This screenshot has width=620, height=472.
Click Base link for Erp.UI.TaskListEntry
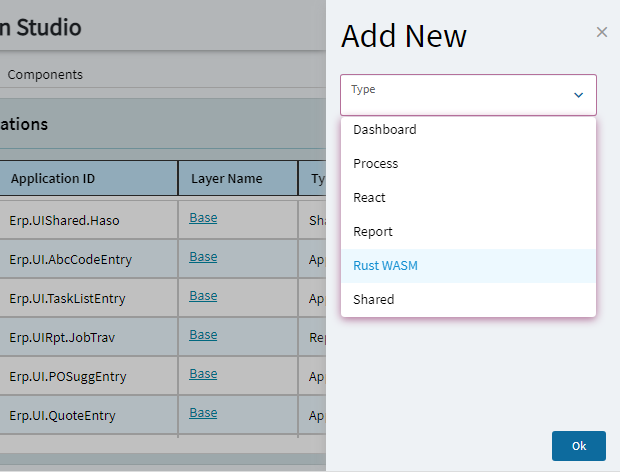203,296
